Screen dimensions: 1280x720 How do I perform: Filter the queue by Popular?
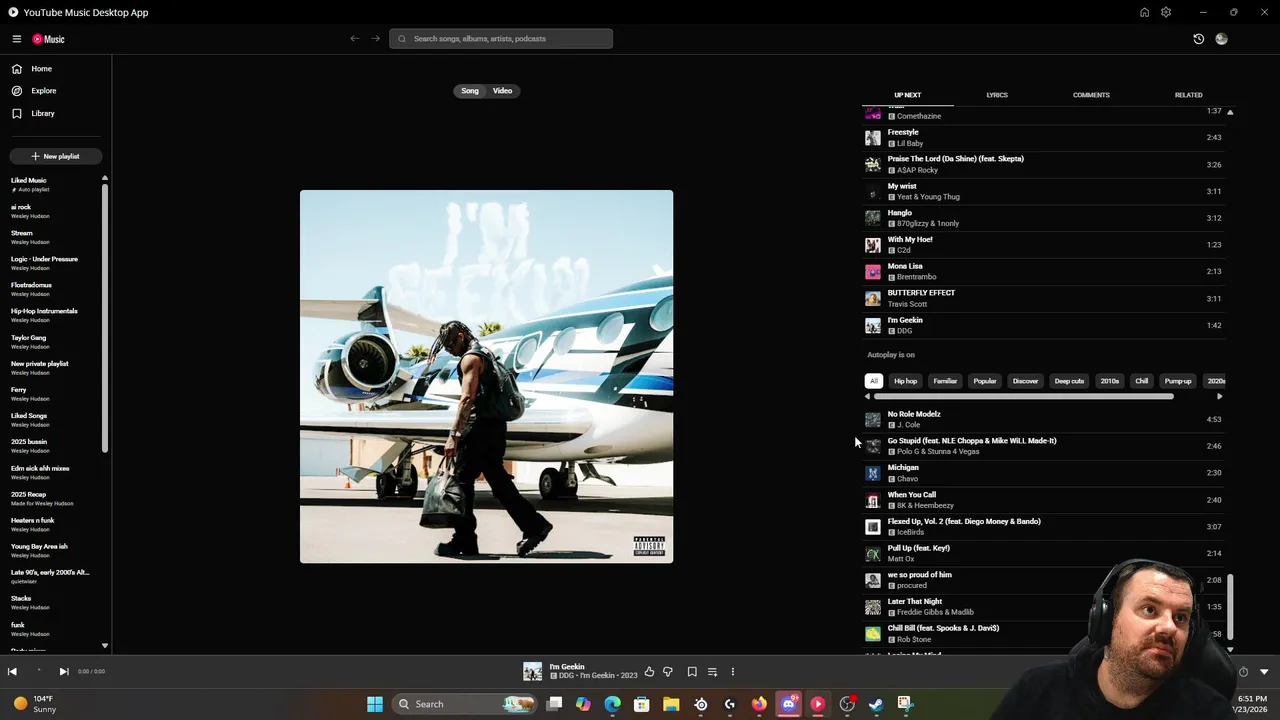click(985, 381)
